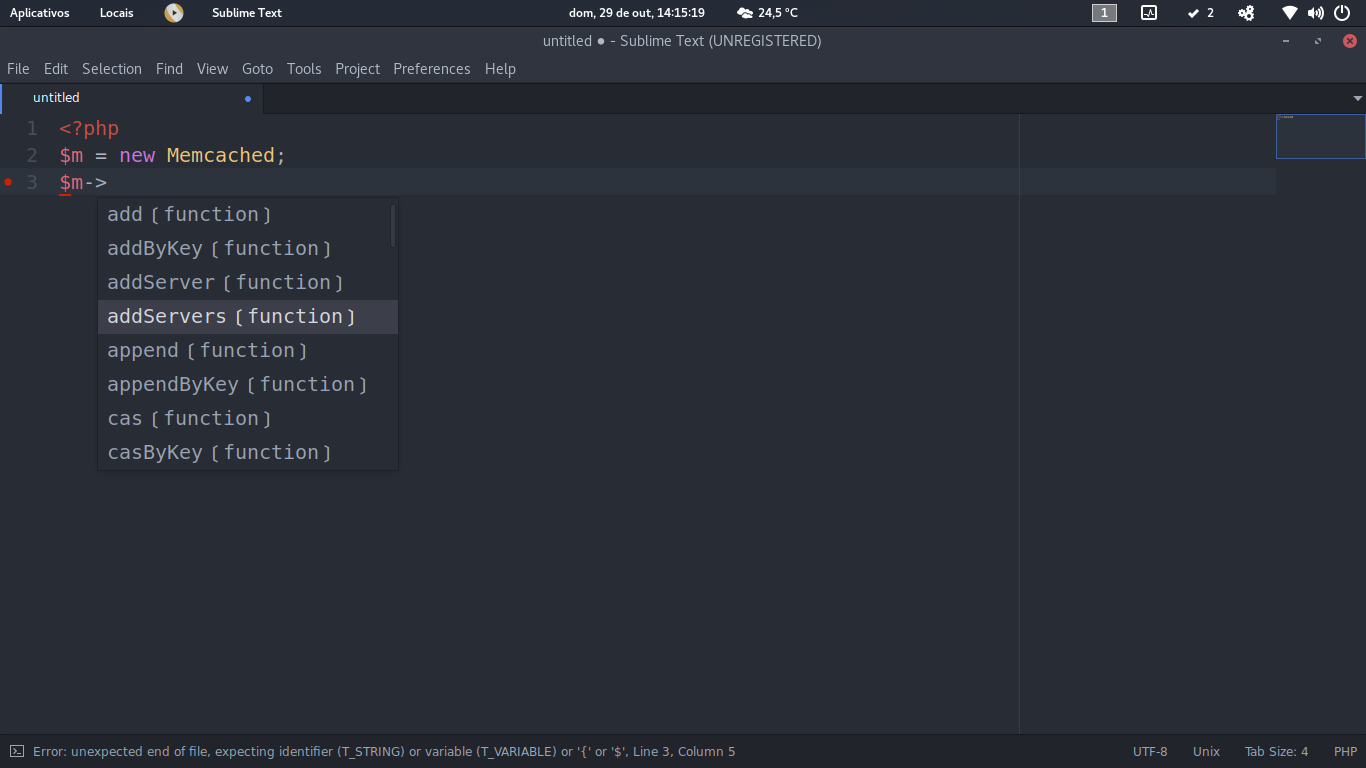The image size is (1366, 768).
Task: Click the minimap in the top right corner
Action: coord(1320,136)
